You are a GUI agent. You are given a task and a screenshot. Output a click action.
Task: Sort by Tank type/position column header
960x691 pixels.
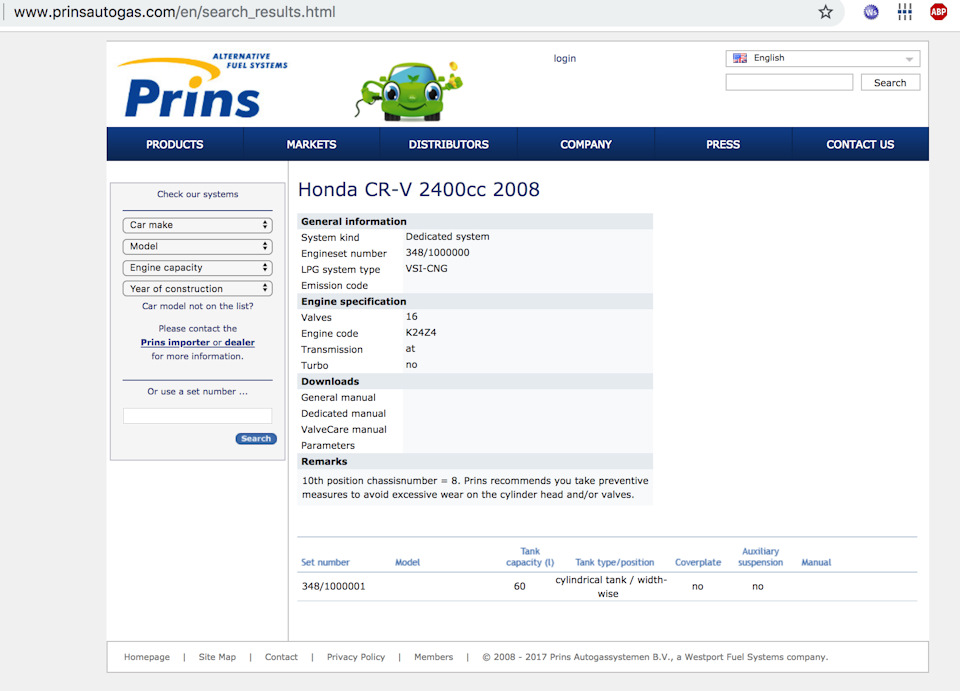coord(615,562)
